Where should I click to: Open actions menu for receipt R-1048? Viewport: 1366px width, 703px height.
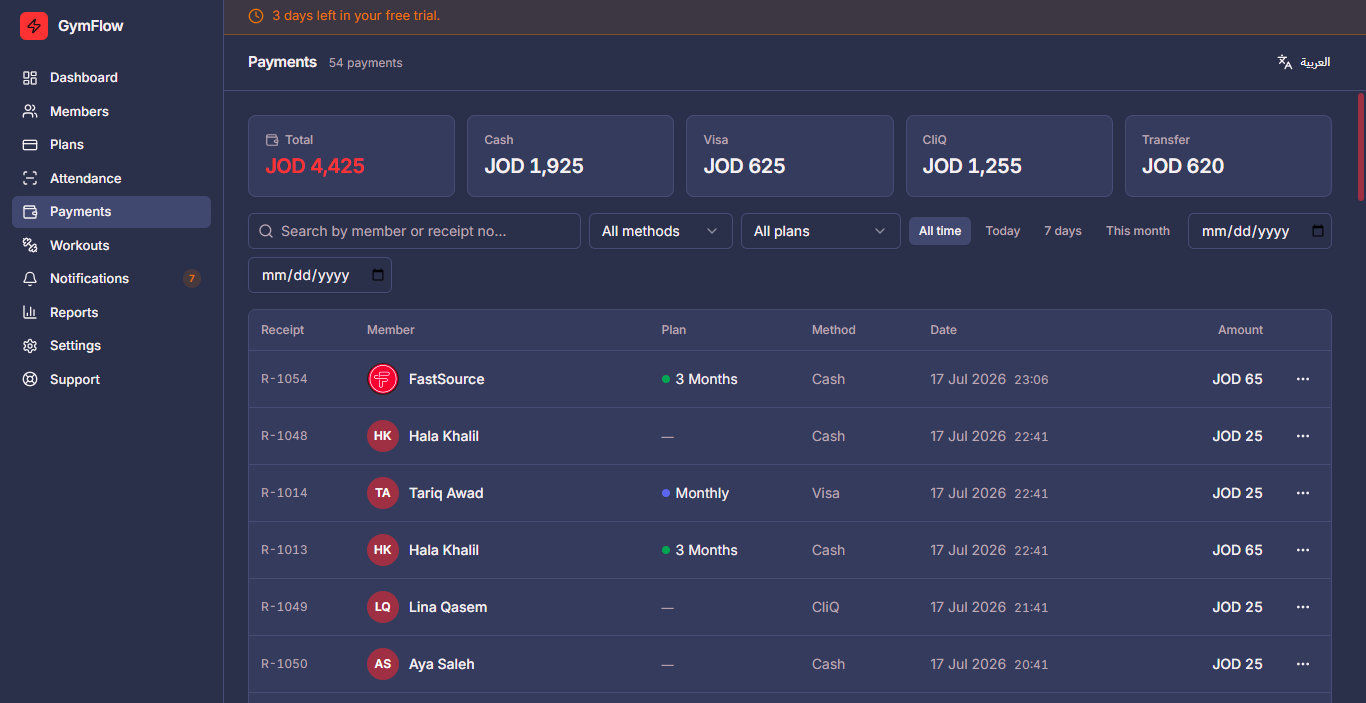pos(1303,436)
